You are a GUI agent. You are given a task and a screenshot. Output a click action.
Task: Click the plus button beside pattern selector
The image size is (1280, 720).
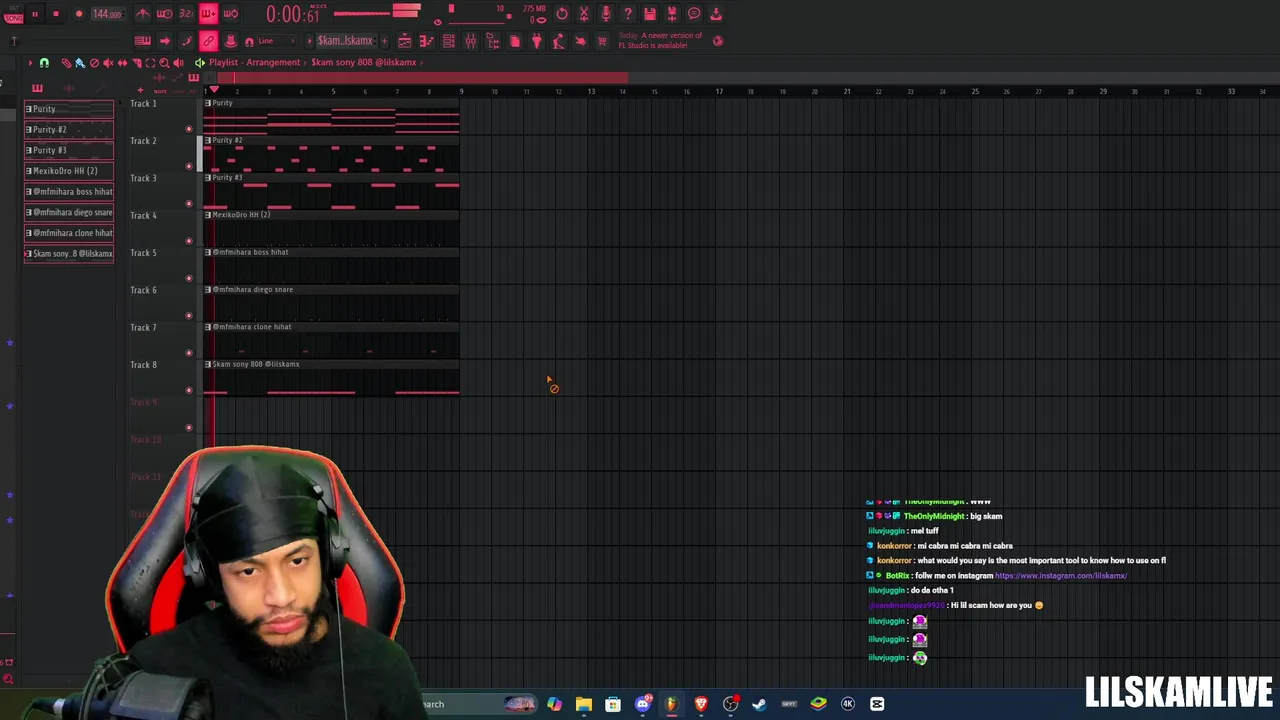click(382, 41)
